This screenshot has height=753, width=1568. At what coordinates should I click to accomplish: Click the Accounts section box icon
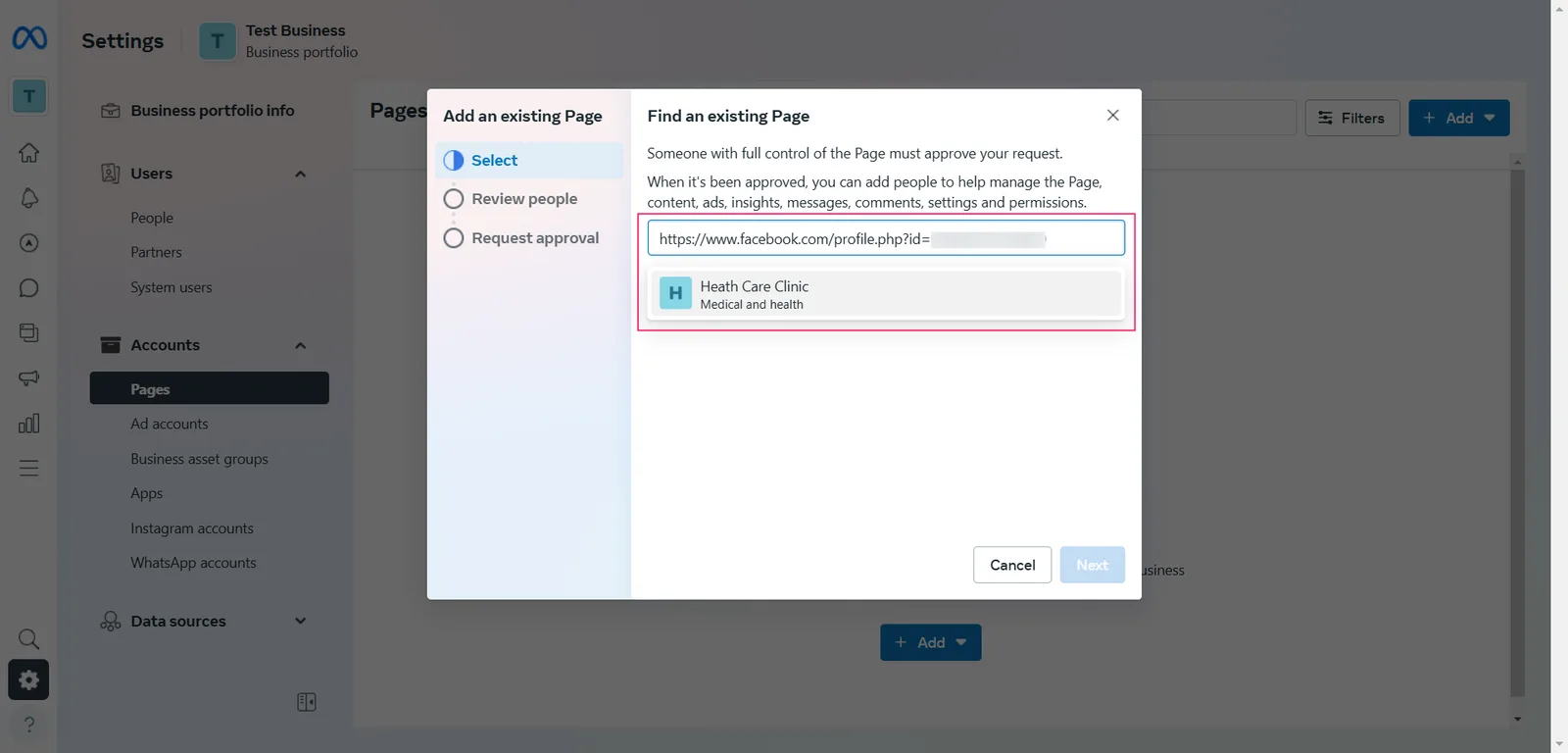pyautogui.click(x=111, y=345)
